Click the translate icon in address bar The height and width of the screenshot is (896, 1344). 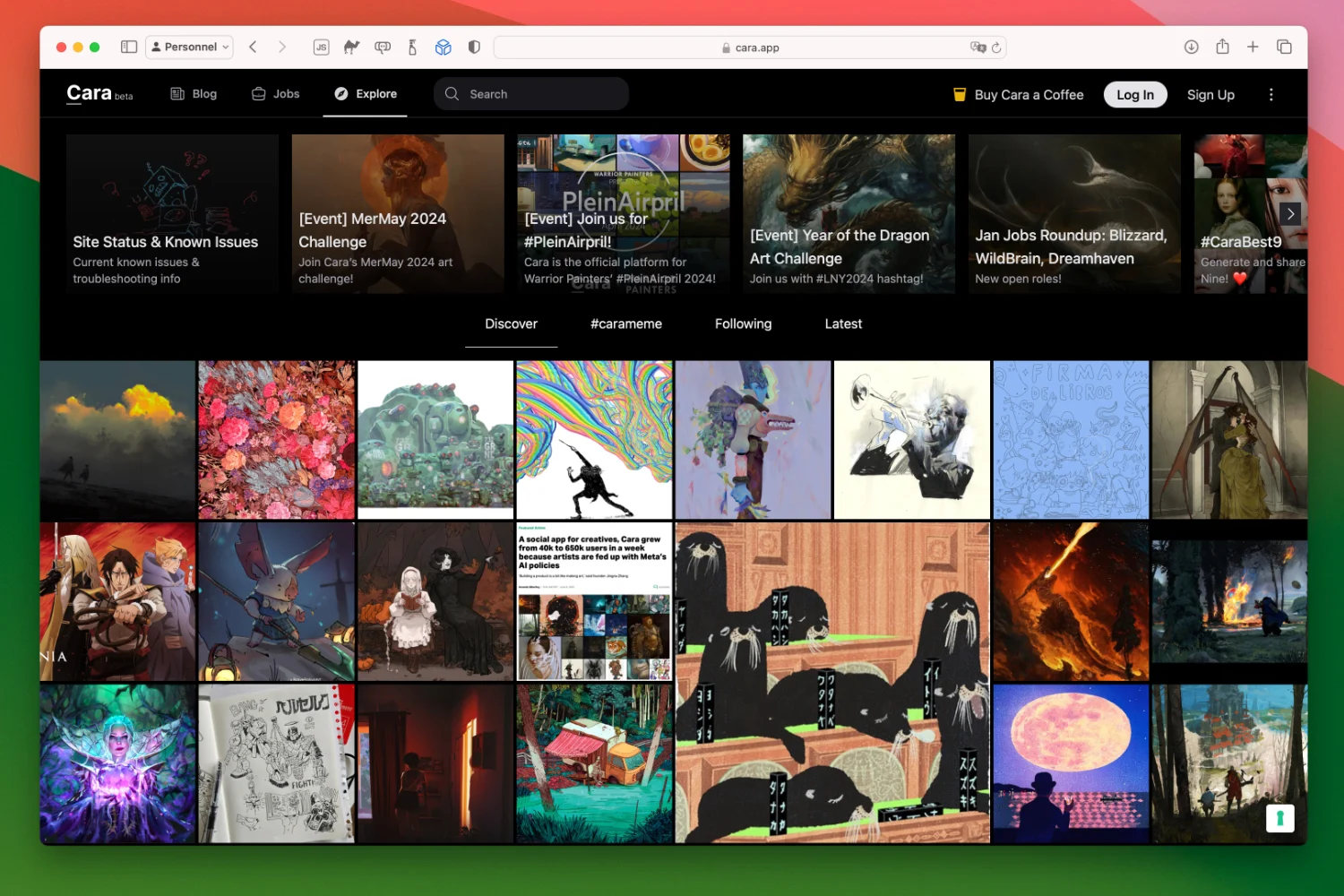[x=978, y=47]
